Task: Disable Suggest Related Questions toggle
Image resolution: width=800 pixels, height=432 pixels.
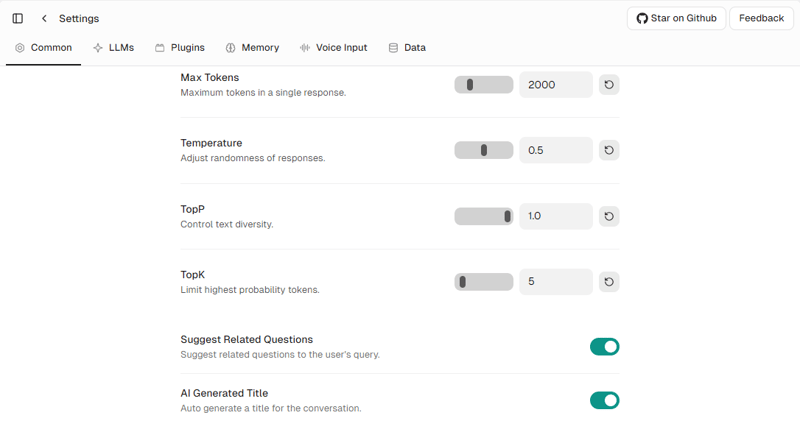Action: (x=604, y=347)
